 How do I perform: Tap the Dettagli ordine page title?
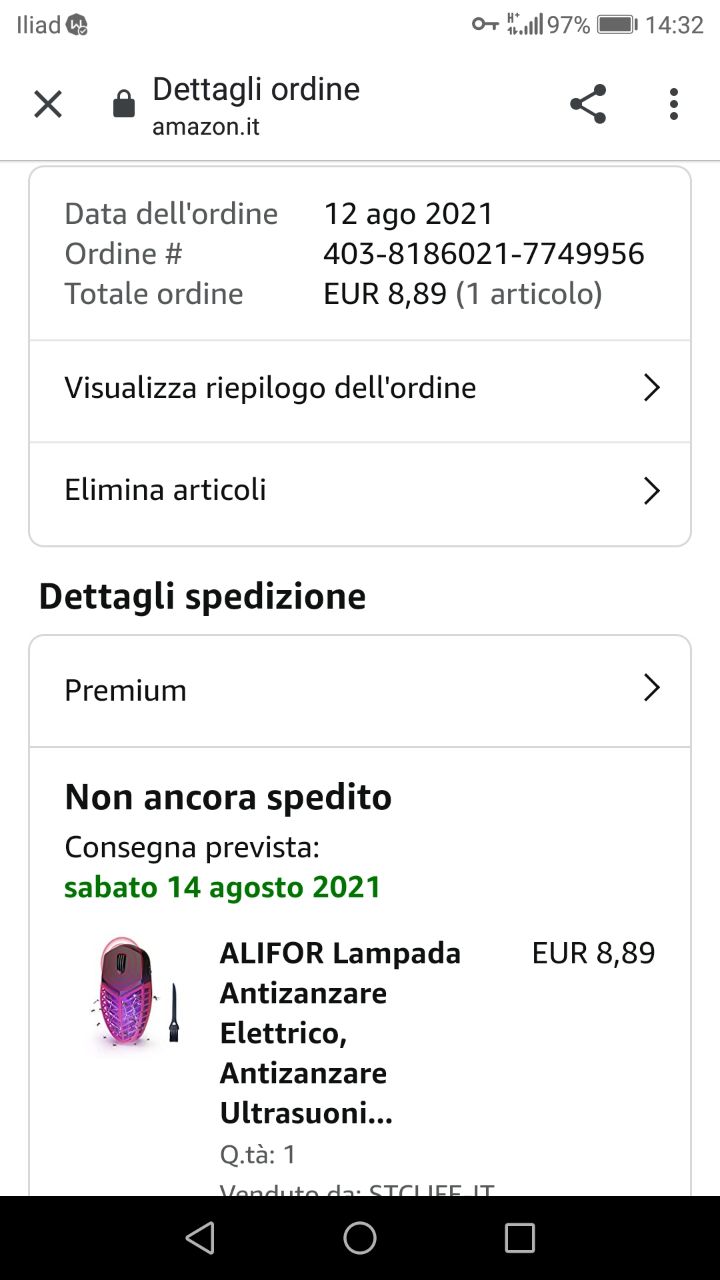coord(256,90)
